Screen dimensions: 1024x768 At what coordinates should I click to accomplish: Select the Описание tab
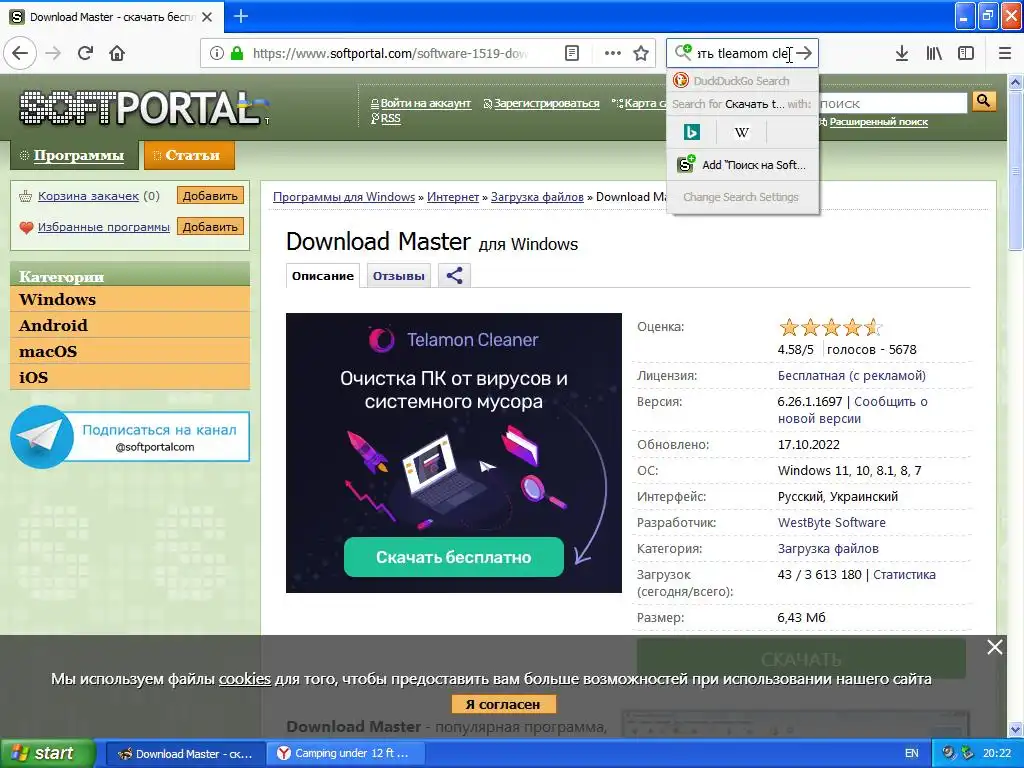pos(323,276)
